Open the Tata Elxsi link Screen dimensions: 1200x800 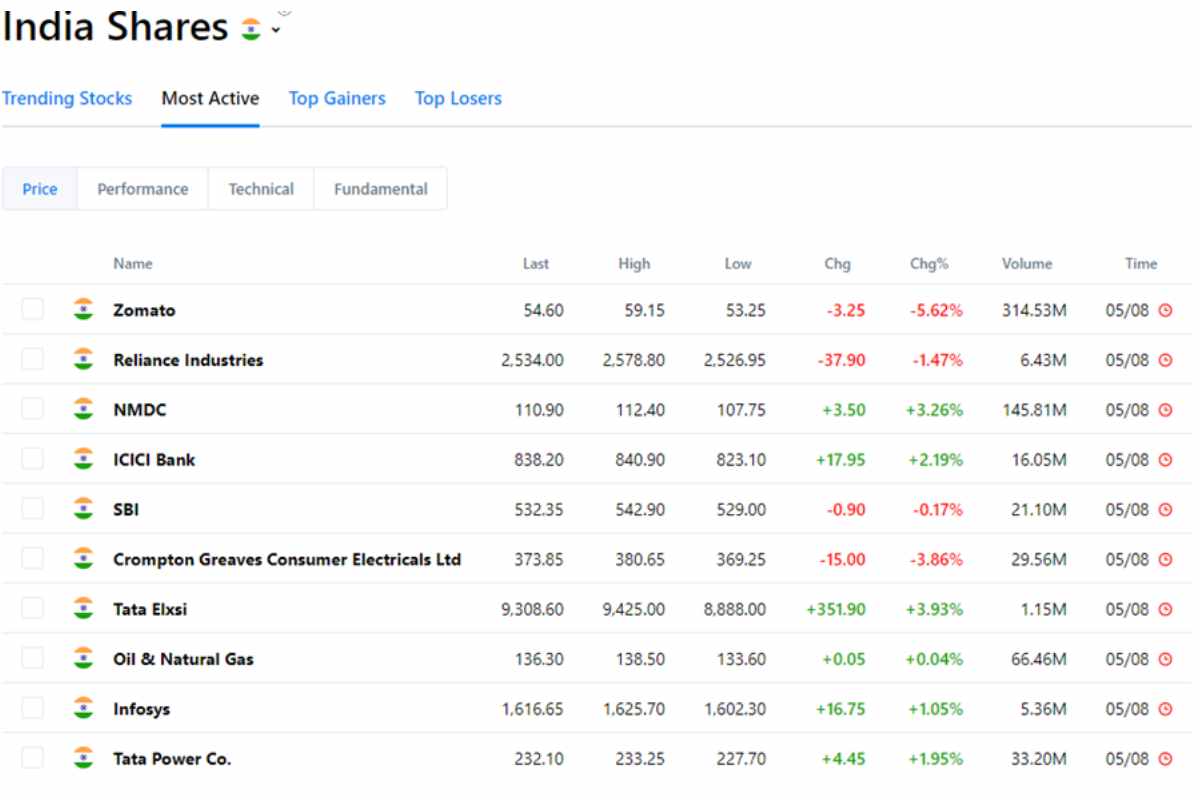[x=150, y=609]
